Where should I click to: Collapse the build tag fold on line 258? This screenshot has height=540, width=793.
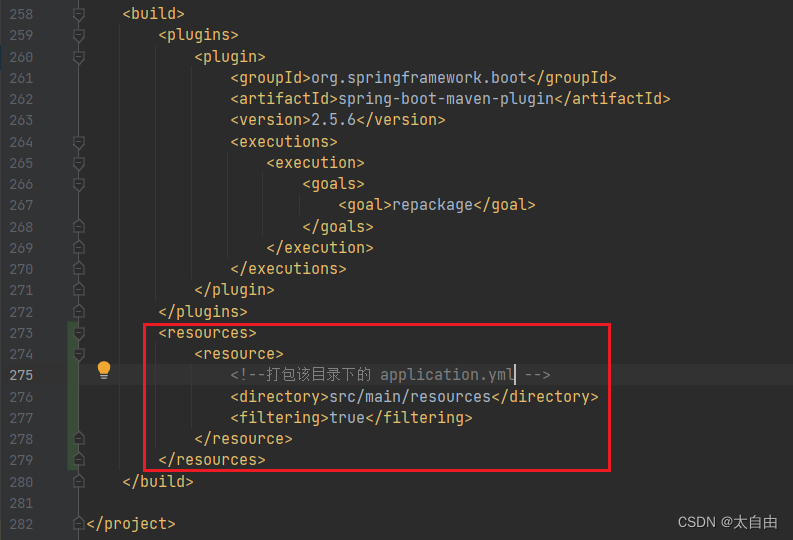(78, 14)
